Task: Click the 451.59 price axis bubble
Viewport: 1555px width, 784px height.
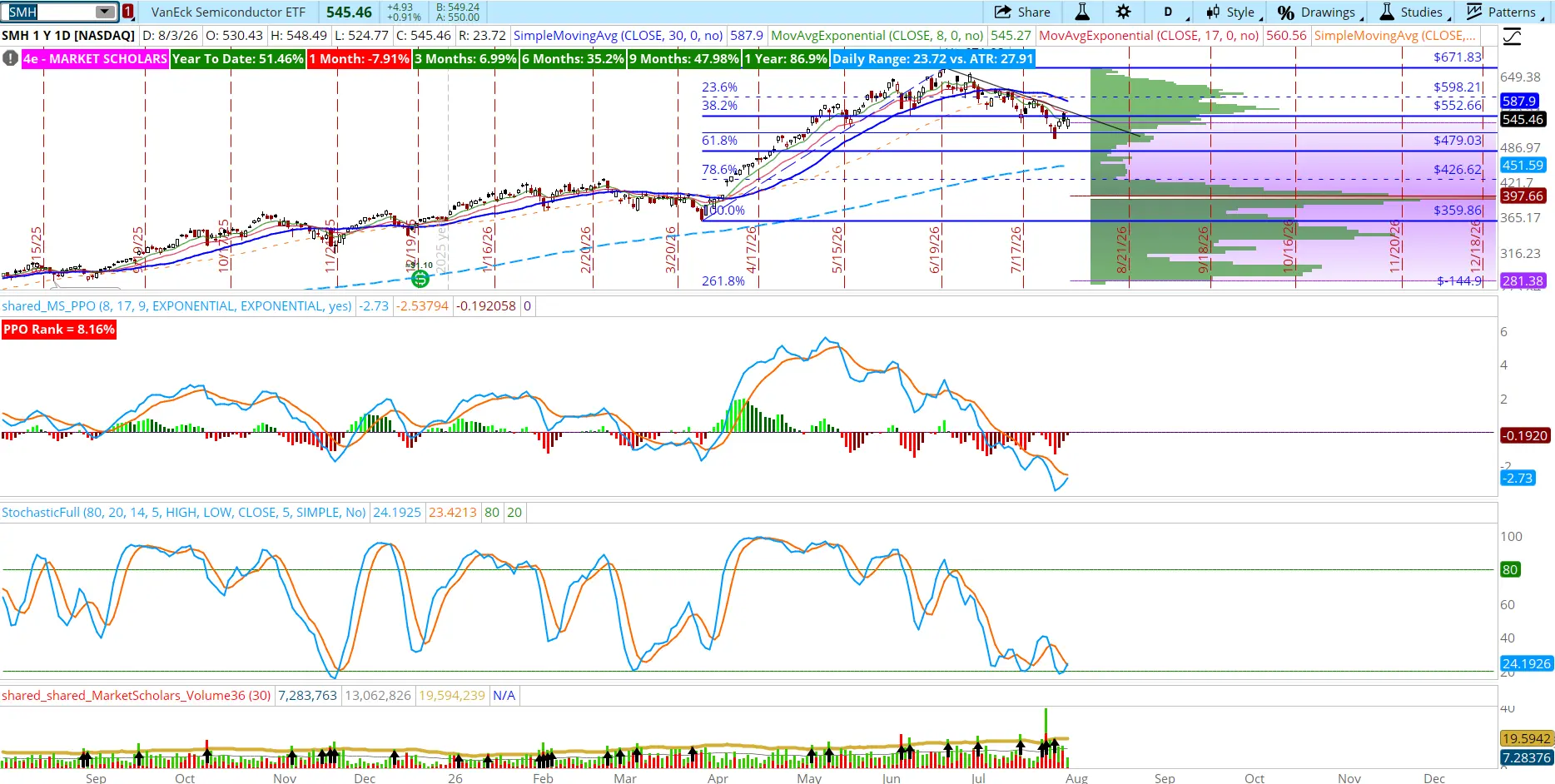Action: (x=1523, y=165)
